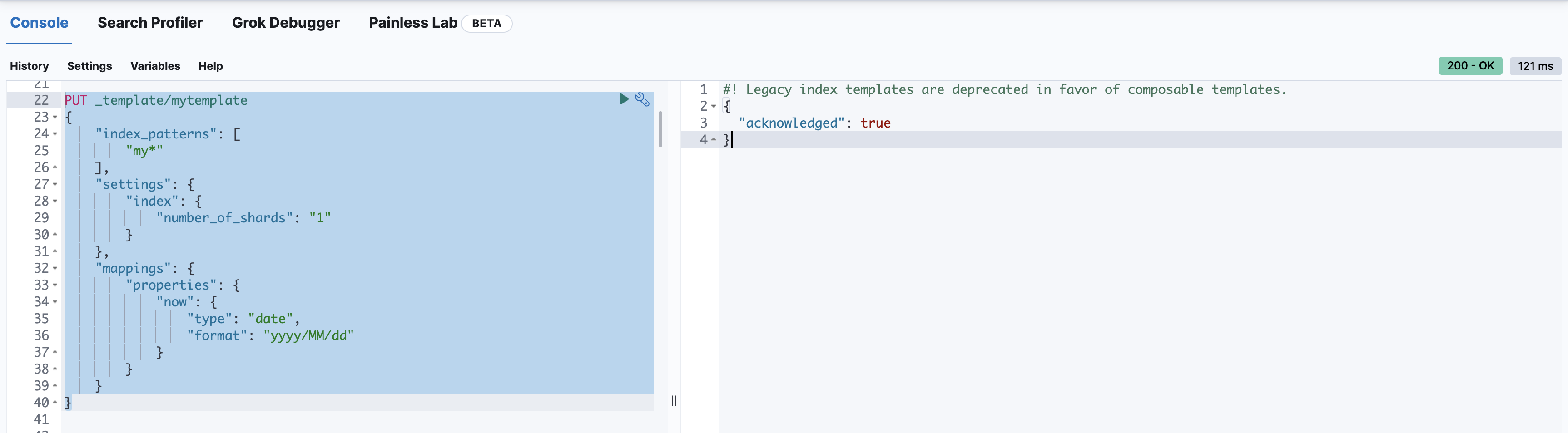The height and width of the screenshot is (433, 1568).
Task: Collapse the index_patterns fold on line 24
Action: click(x=55, y=134)
